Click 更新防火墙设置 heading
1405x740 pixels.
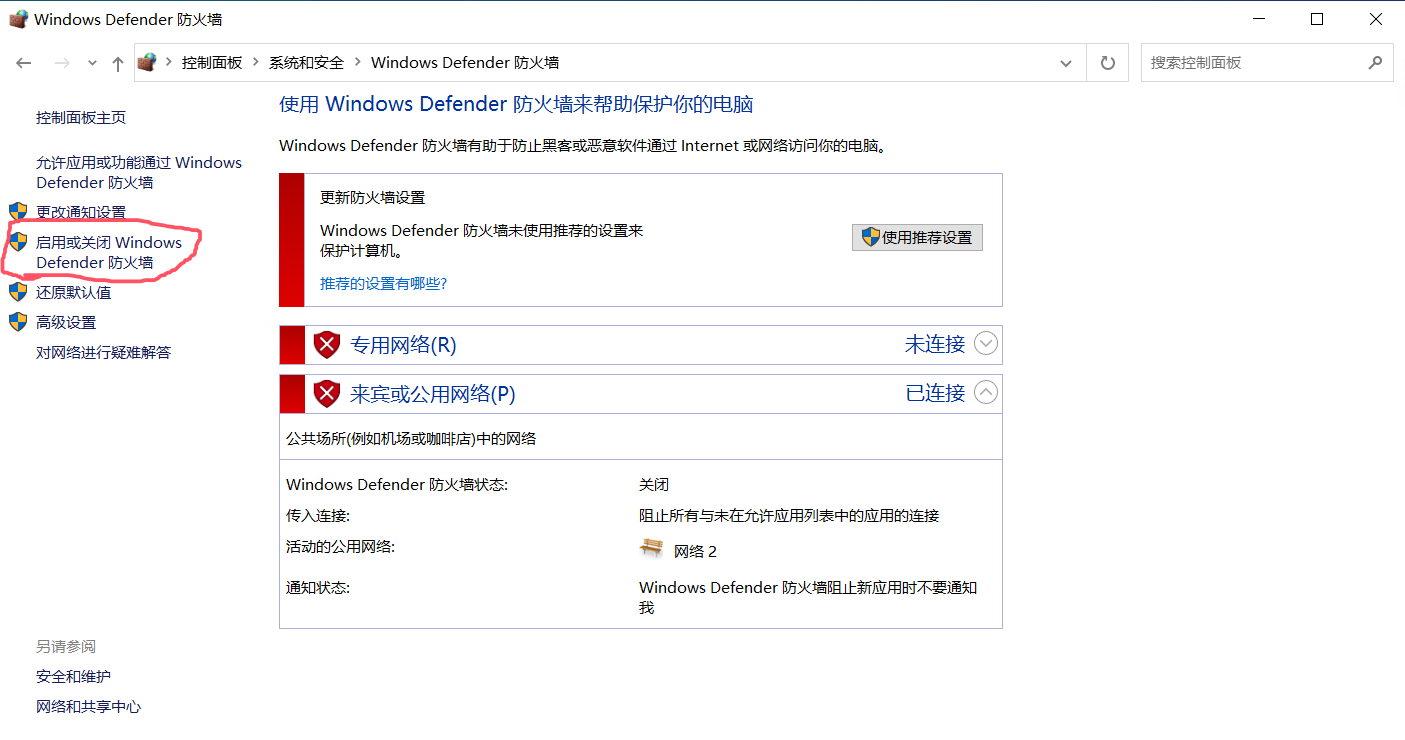[x=372, y=197]
